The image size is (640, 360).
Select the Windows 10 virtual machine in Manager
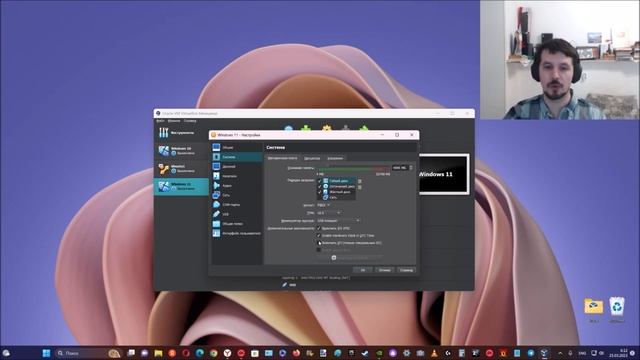[x=181, y=151]
